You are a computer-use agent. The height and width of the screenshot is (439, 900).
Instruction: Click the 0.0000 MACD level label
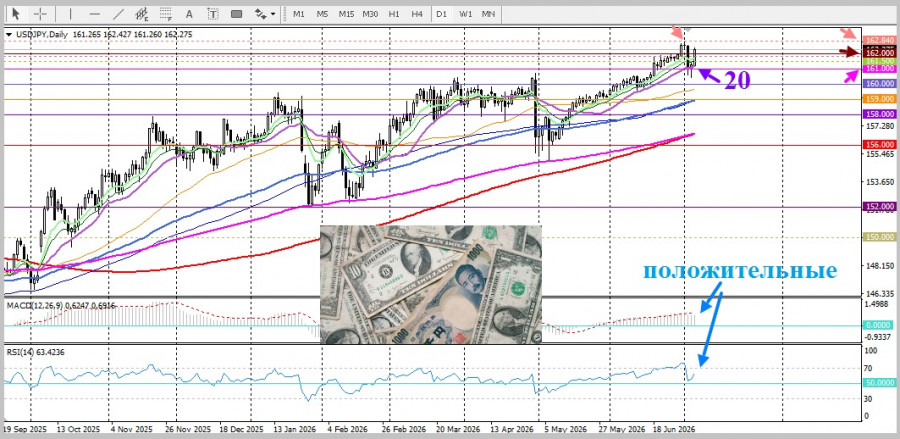[x=880, y=325]
